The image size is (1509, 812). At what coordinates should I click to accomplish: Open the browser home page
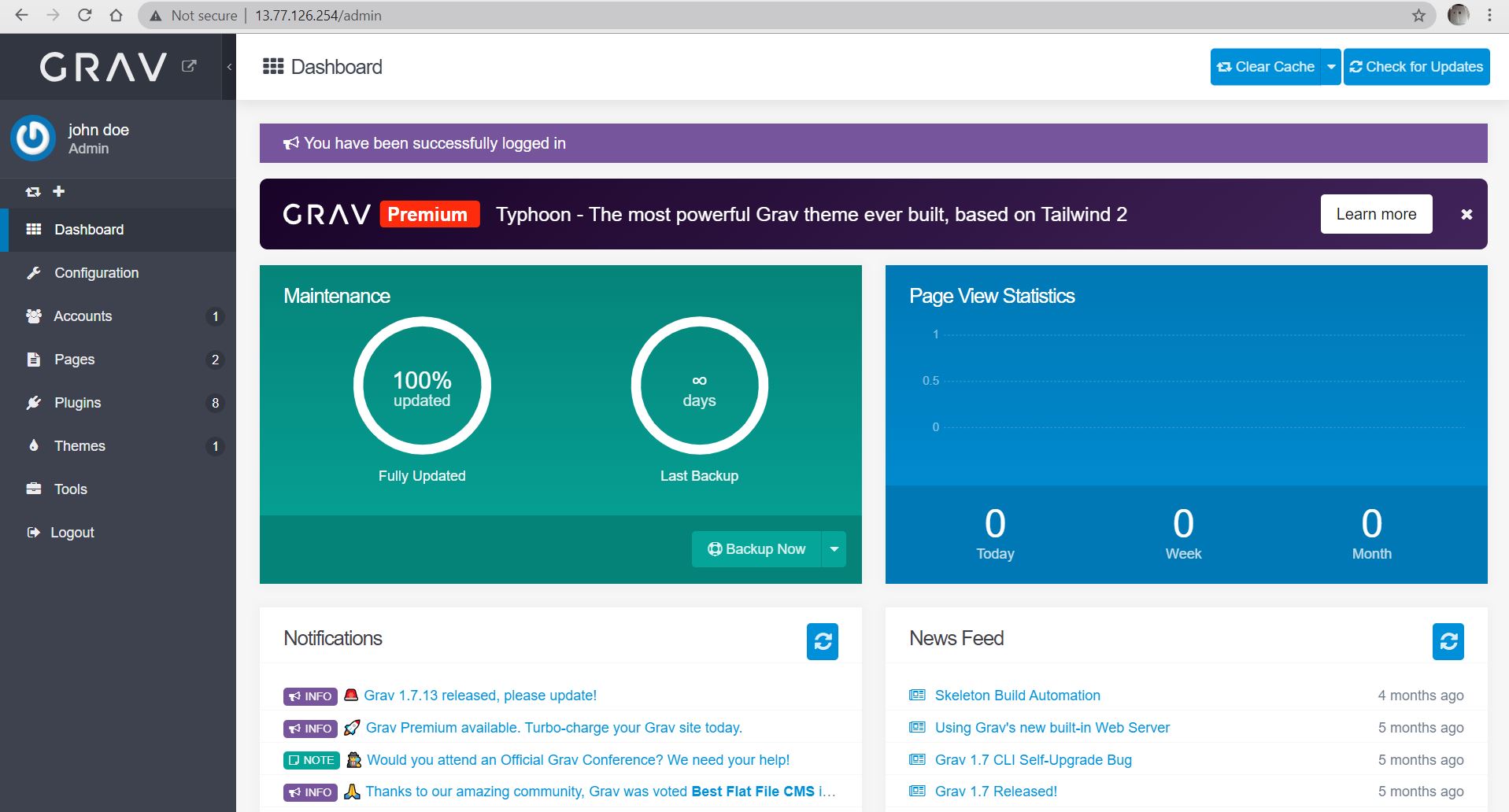pyautogui.click(x=116, y=15)
